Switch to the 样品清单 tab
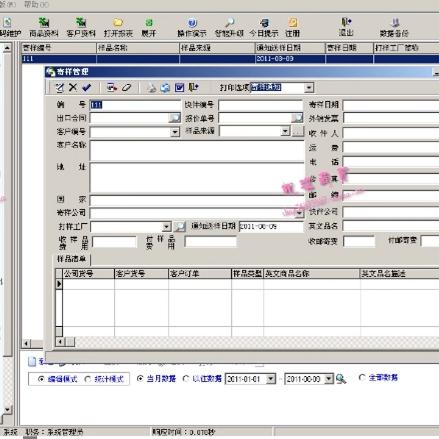Viewport: 439px width, 439px height. [71, 259]
